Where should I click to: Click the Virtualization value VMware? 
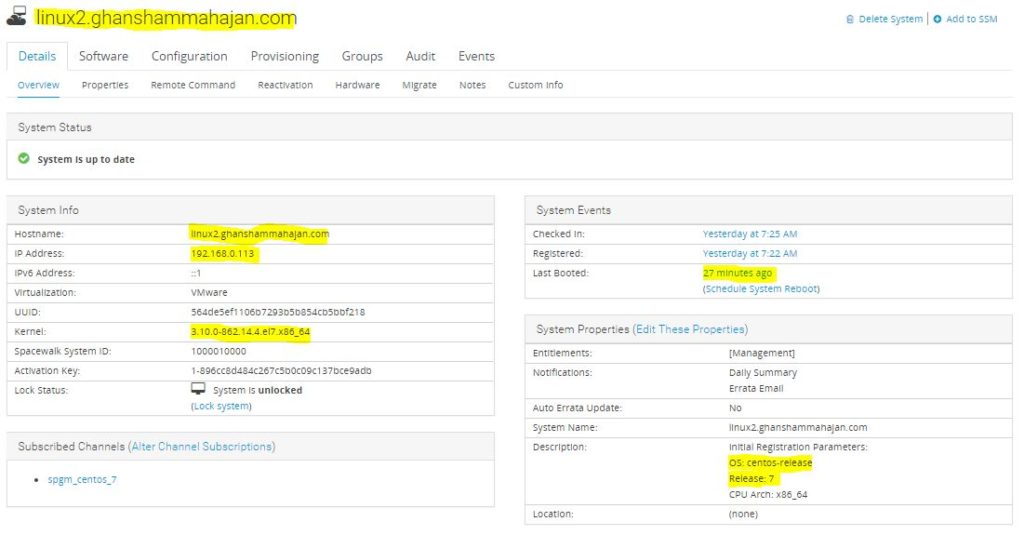pyautogui.click(x=209, y=293)
